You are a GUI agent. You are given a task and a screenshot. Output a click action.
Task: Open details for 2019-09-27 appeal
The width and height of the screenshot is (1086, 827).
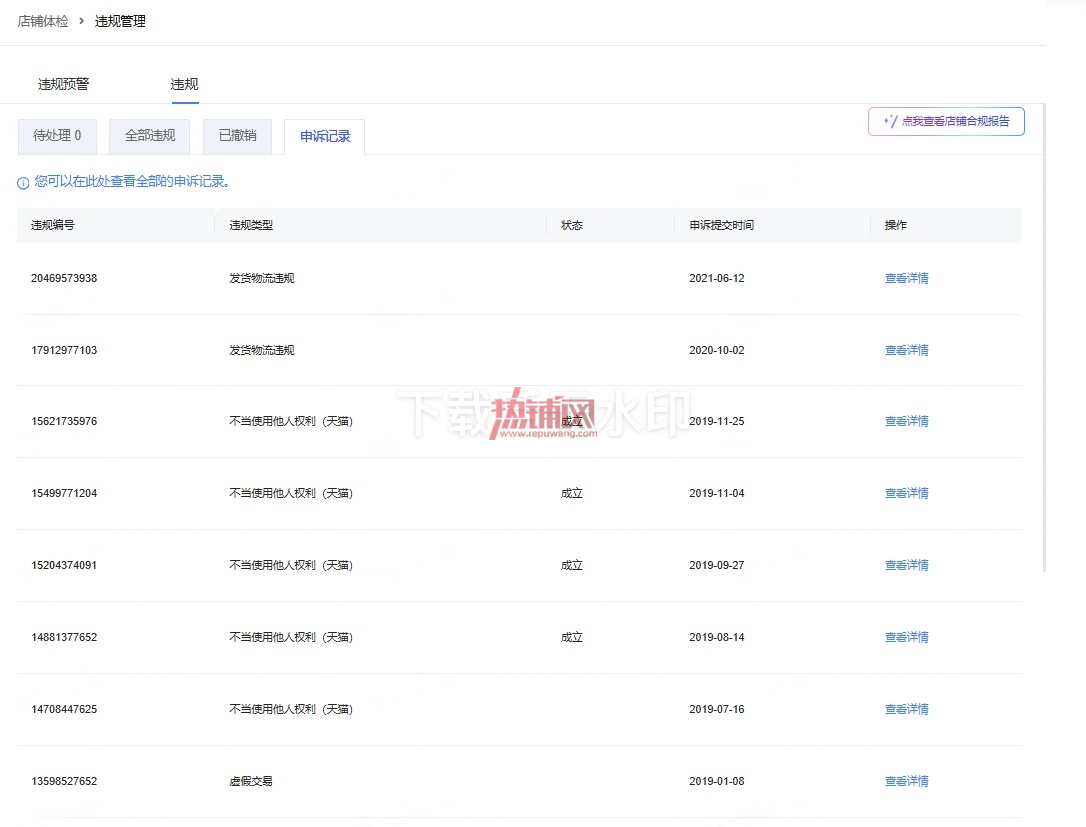[x=907, y=565]
